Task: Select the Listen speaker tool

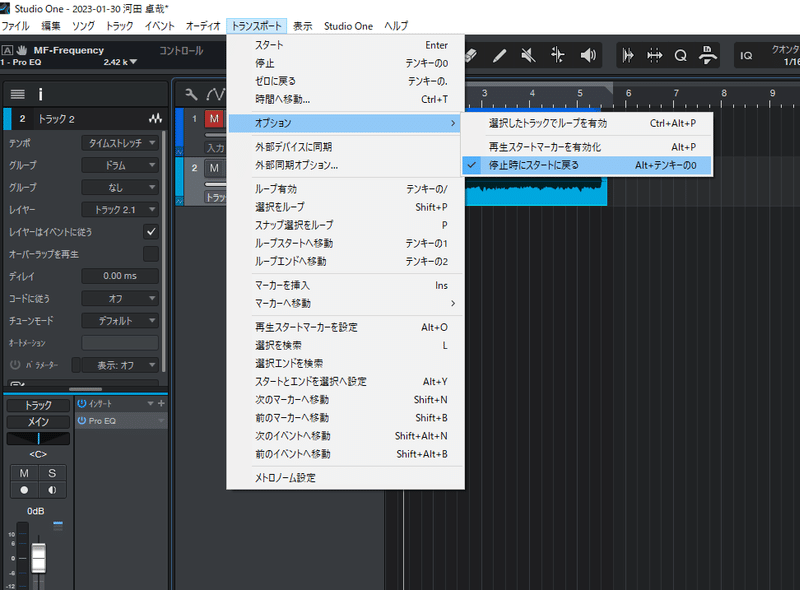Action: [588, 55]
